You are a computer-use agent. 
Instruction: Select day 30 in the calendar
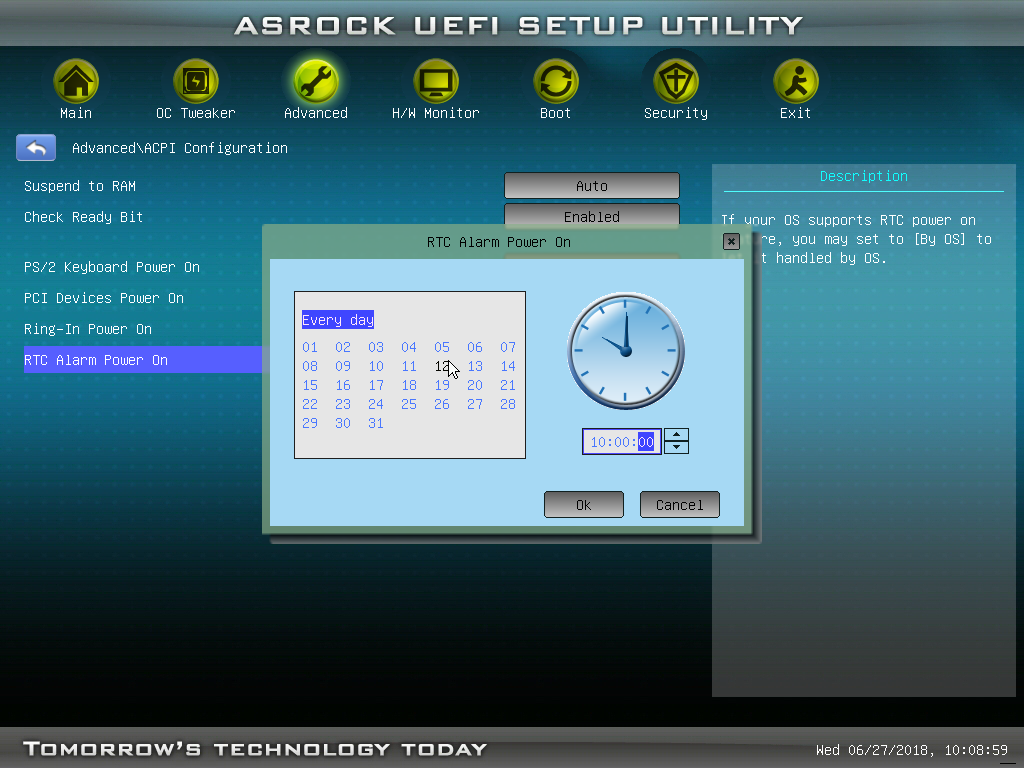click(343, 423)
